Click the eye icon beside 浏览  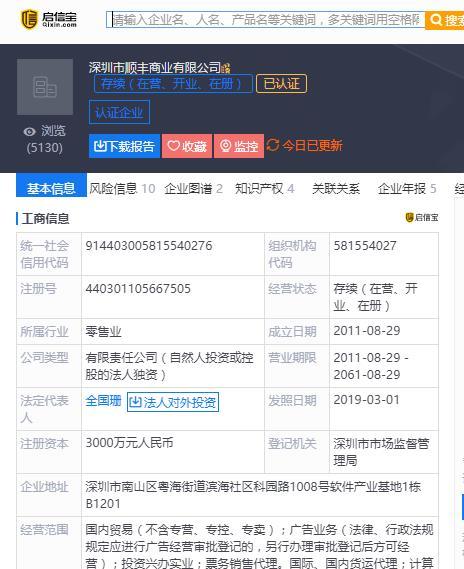[29, 131]
